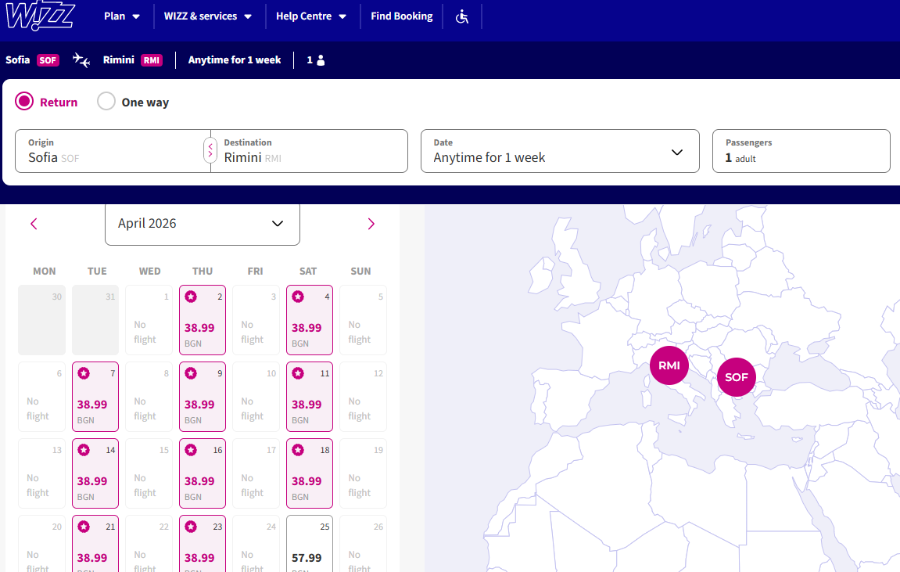Choose the 38.99 BGN fare on April 2

[202, 320]
